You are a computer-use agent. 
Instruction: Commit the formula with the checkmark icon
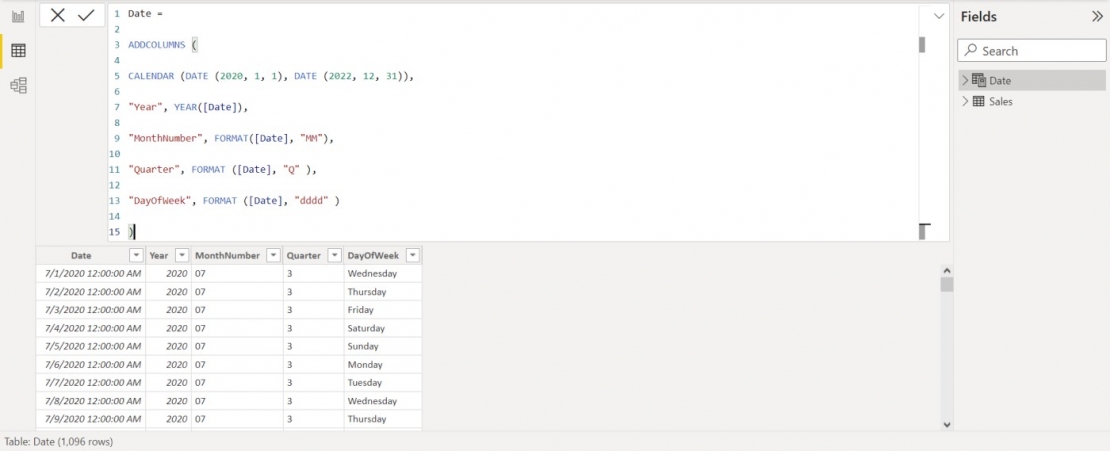click(86, 15)
